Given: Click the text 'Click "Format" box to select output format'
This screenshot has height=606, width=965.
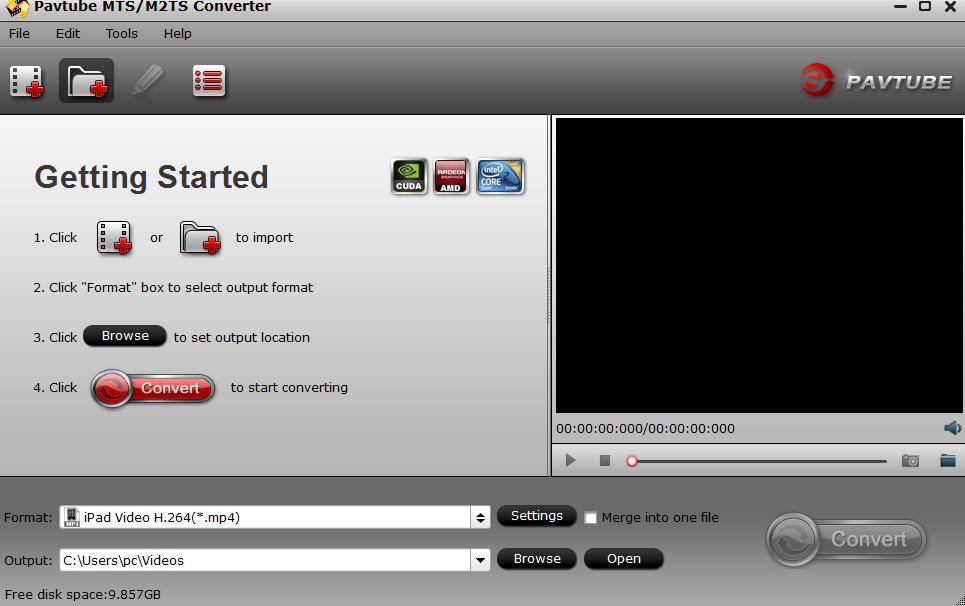Looking at the screenshot, I should point(181,287).
